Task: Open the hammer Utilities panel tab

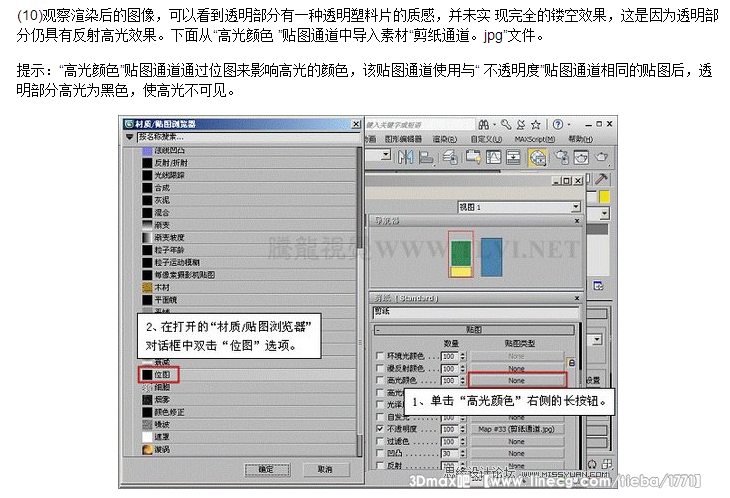Action: (602, 179)
